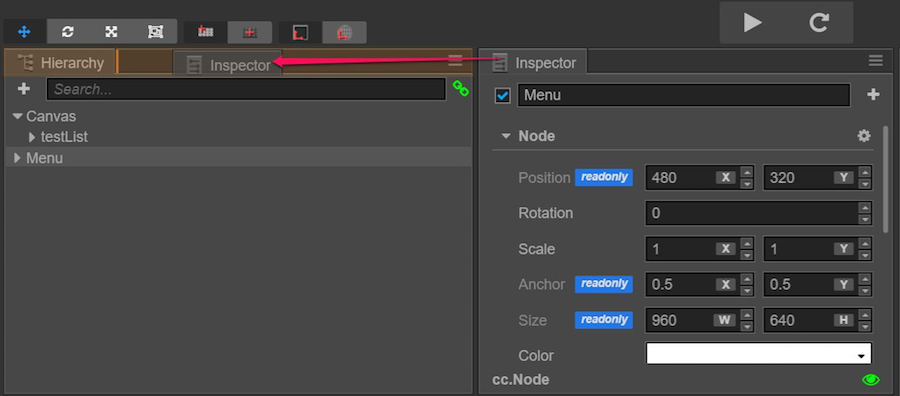Click the Scale property label
This screenshot has width=900, height=396.
(x=536, y=249)
